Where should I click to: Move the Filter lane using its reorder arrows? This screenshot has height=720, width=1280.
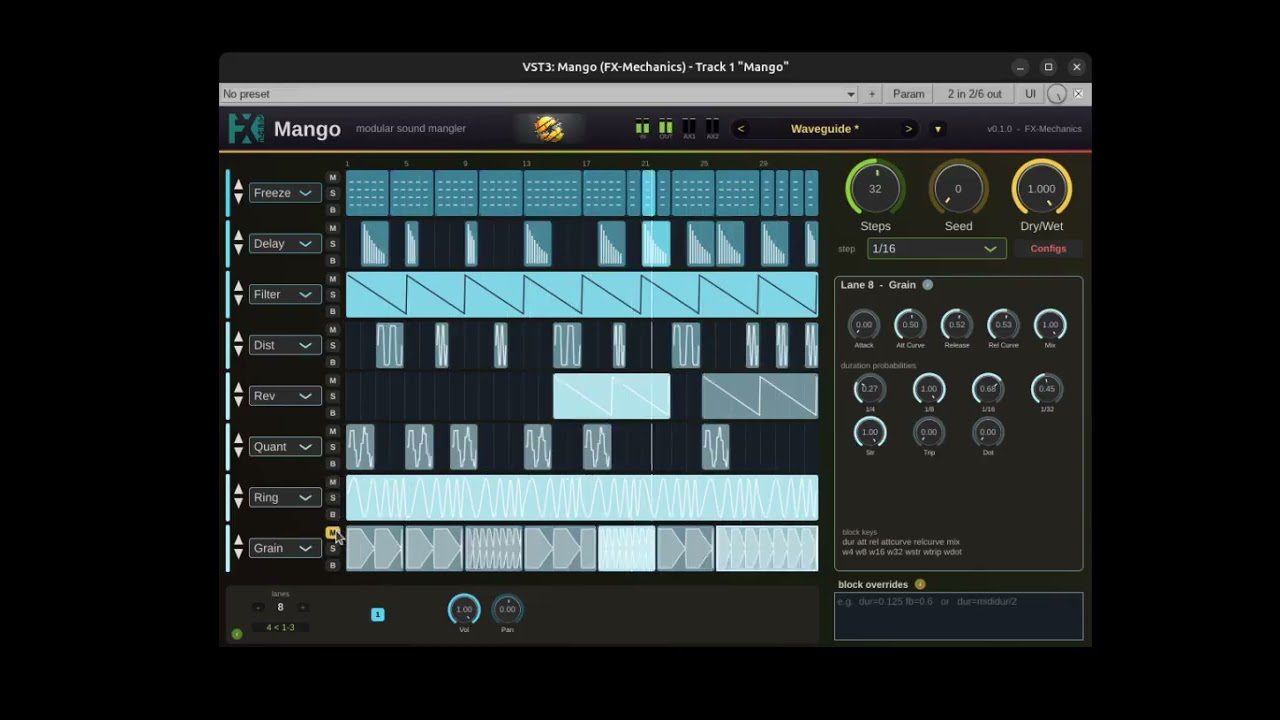[238, 295]
